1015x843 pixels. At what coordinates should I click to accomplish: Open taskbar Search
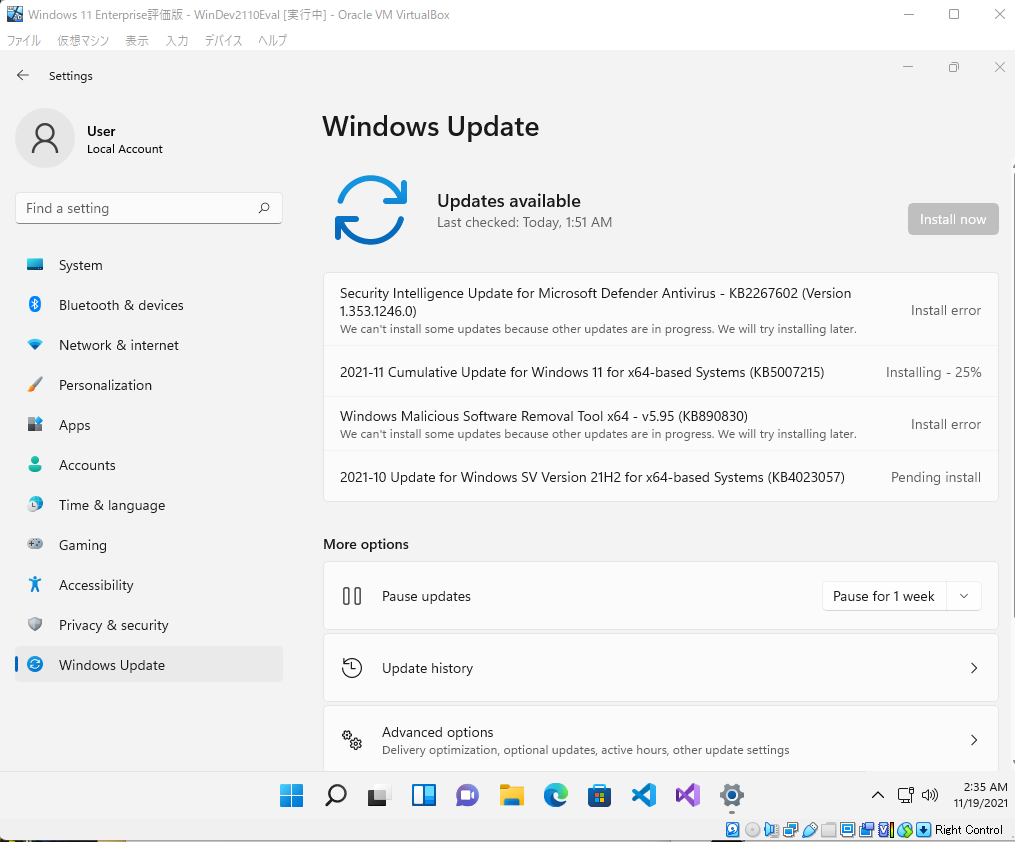335,795
